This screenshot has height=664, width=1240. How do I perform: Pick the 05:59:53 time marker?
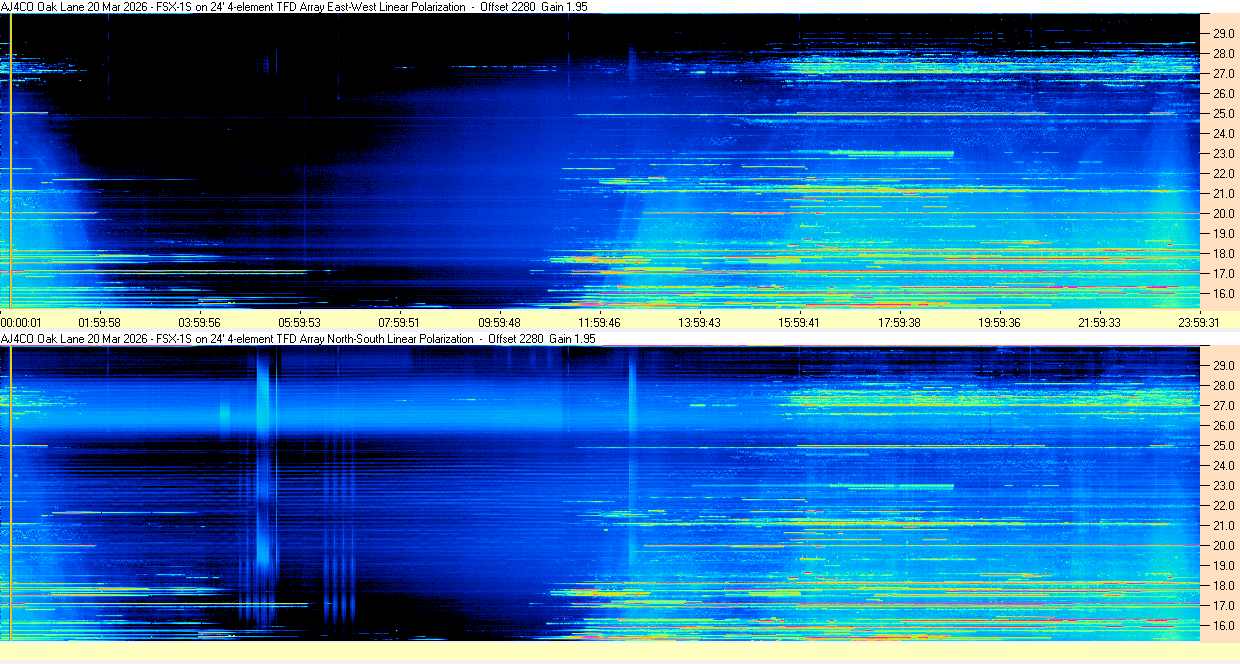[x=300, y=322]
